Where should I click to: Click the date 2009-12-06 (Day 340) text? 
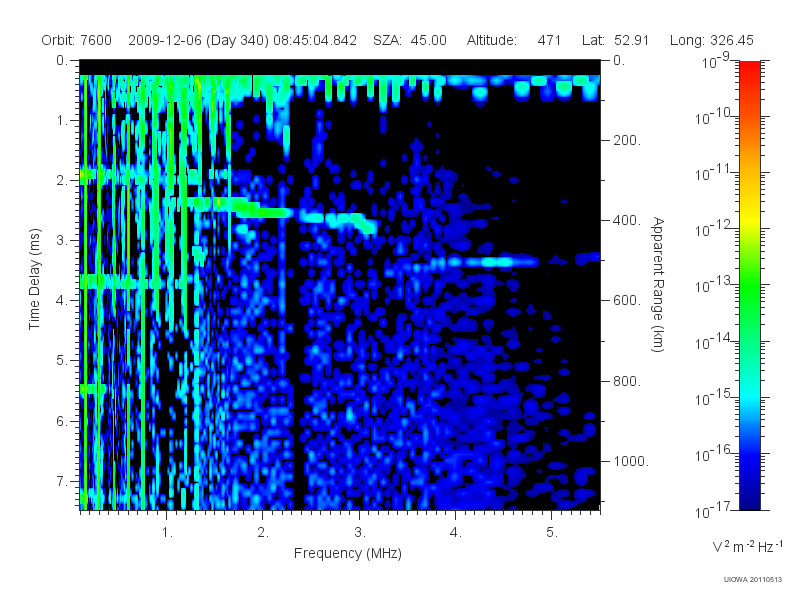[198, 40]
